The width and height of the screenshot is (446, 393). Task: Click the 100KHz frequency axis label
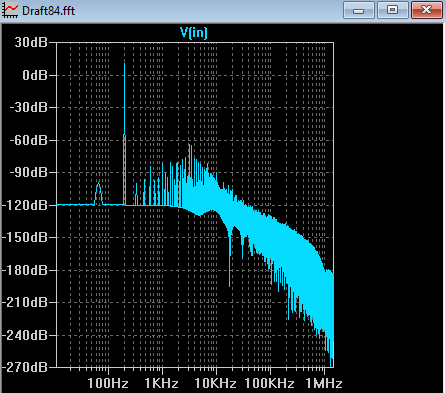[269, 383]
